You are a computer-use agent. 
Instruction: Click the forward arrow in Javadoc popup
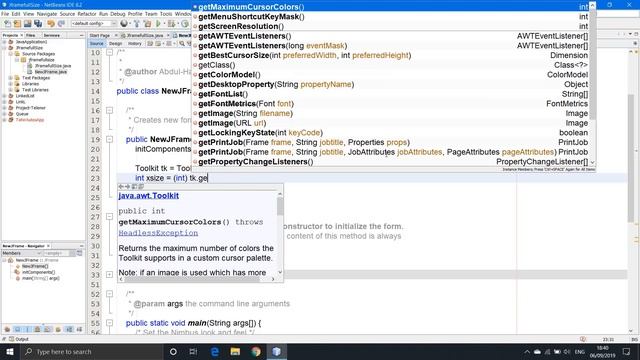point(127,187)
